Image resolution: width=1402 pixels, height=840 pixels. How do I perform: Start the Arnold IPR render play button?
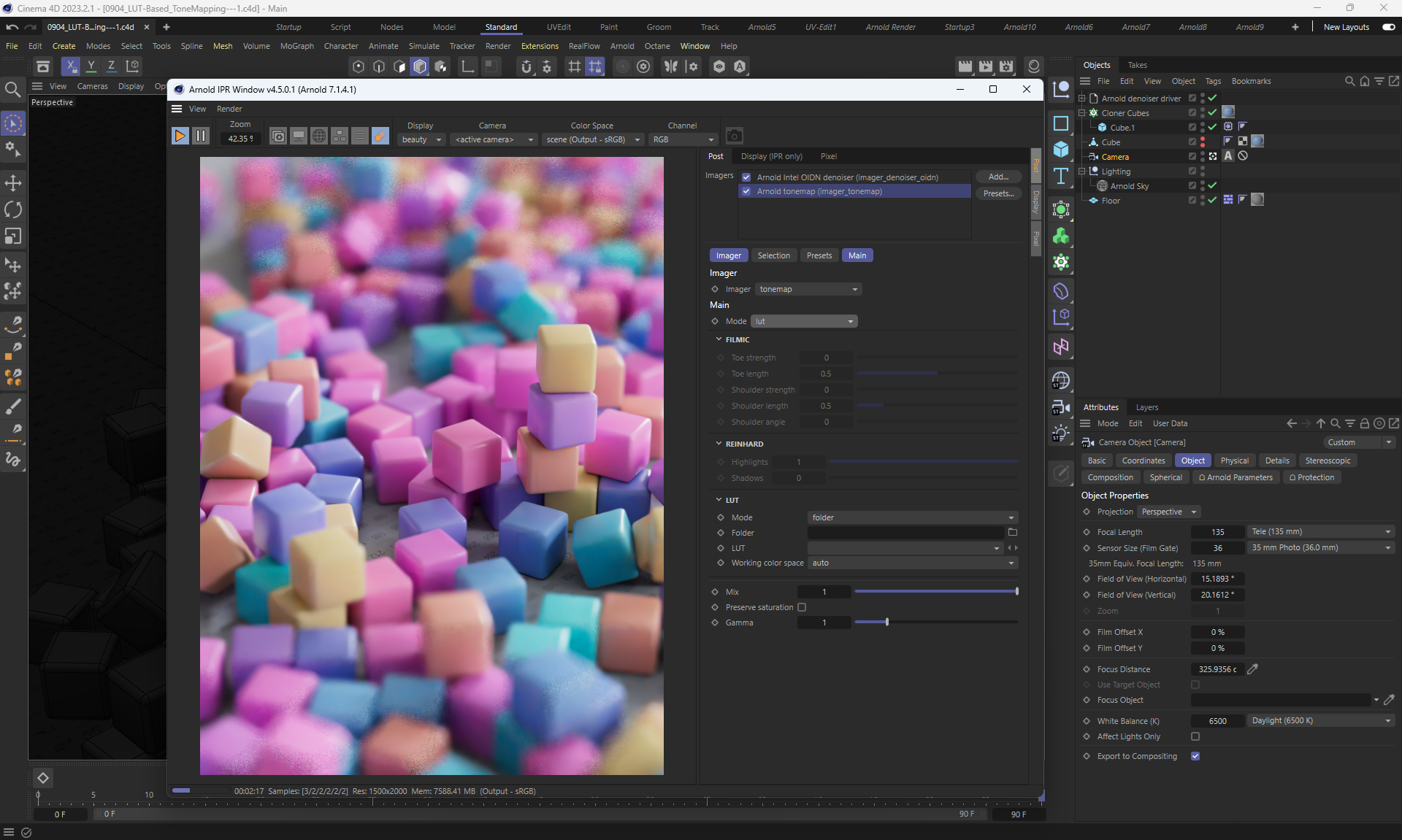click(x=180, y=136)
